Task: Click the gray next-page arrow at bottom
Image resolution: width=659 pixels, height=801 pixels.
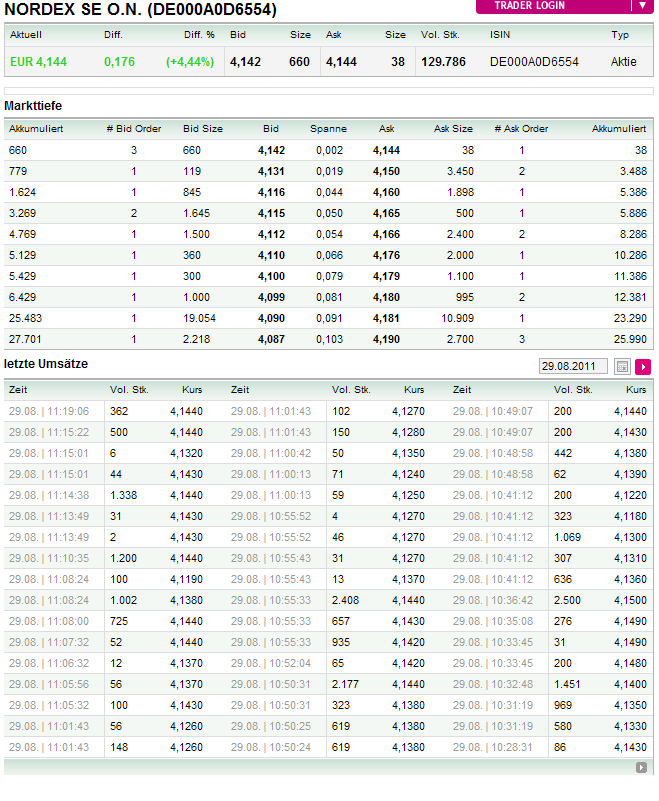Action: click(641, 767)
